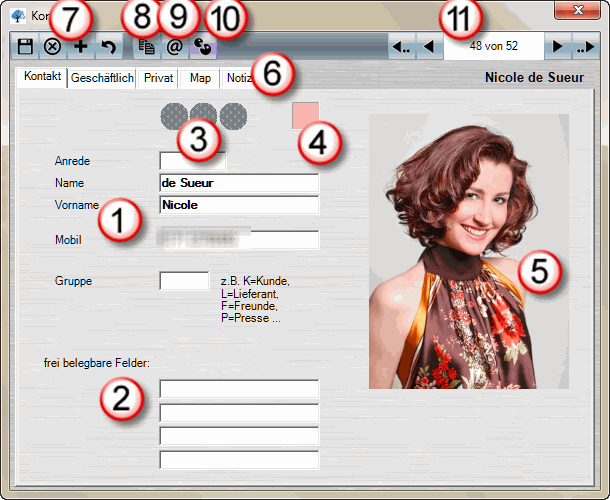Click the copy contact icon
Viewport: 610px width, 500px height.
146,47
